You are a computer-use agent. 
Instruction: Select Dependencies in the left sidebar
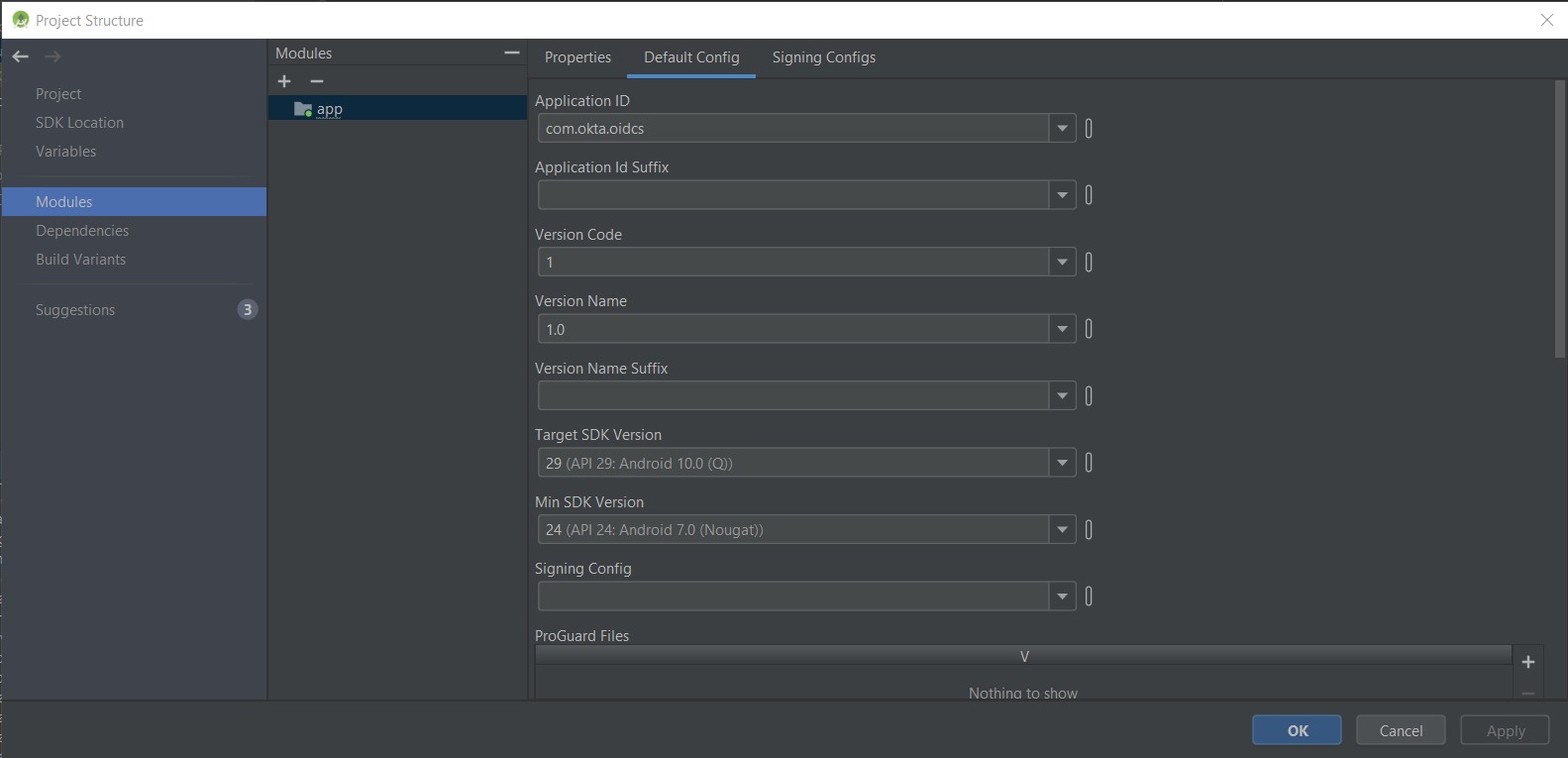[82, 231]
